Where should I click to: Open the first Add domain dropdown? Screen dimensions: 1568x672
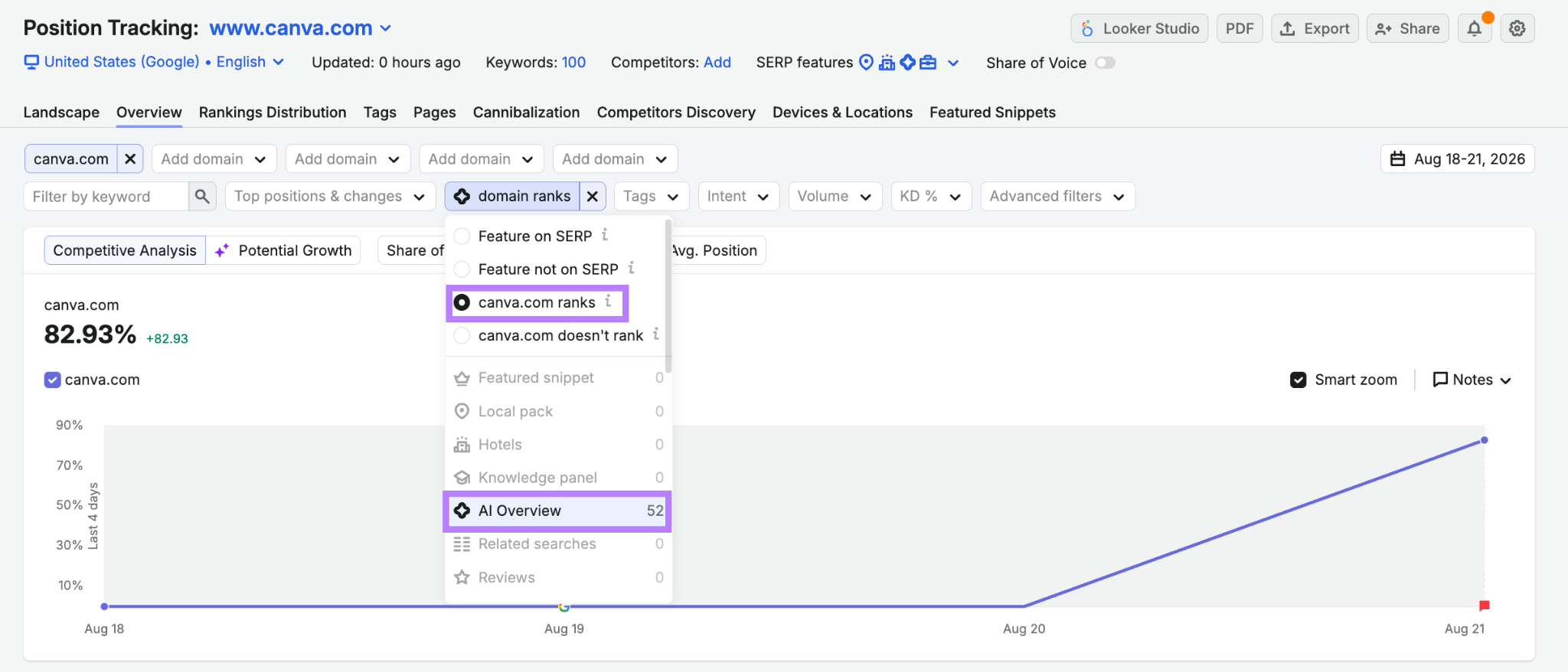[214, 159]
